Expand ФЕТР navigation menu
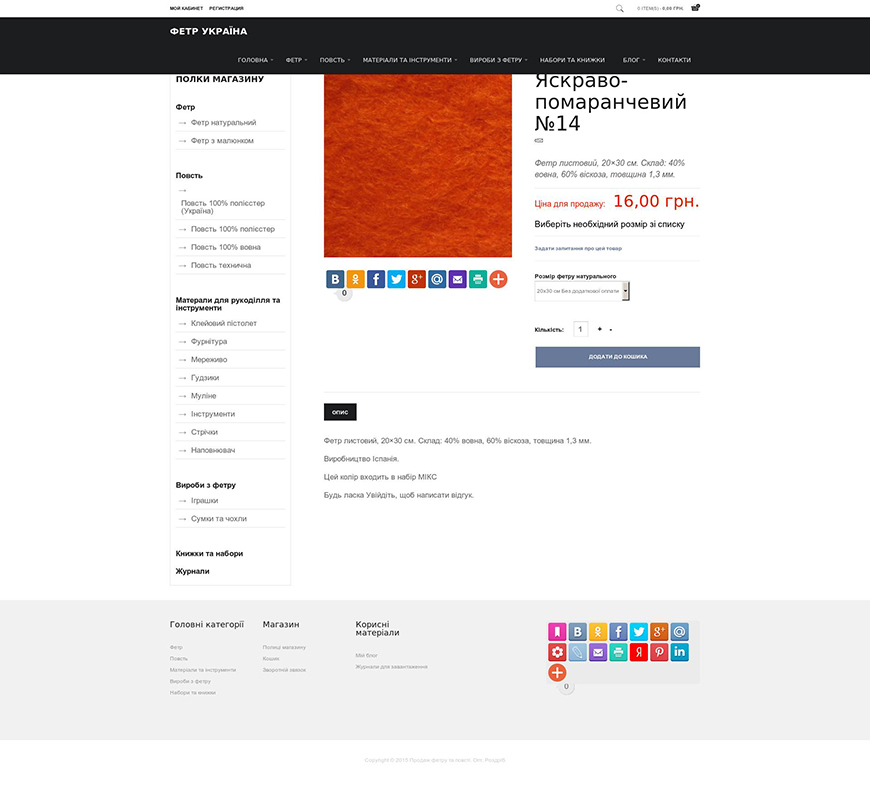The image size is (870, 790). pyautogui.click(x=296, y=60)
